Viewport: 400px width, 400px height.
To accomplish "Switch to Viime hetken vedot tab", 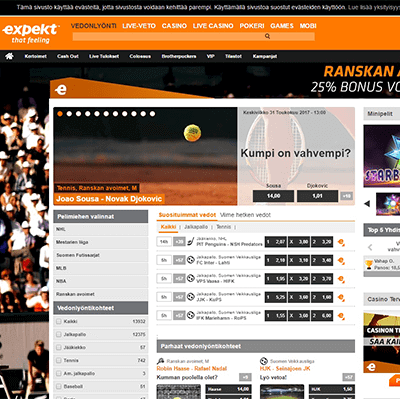I will click(x=245, y=215).
